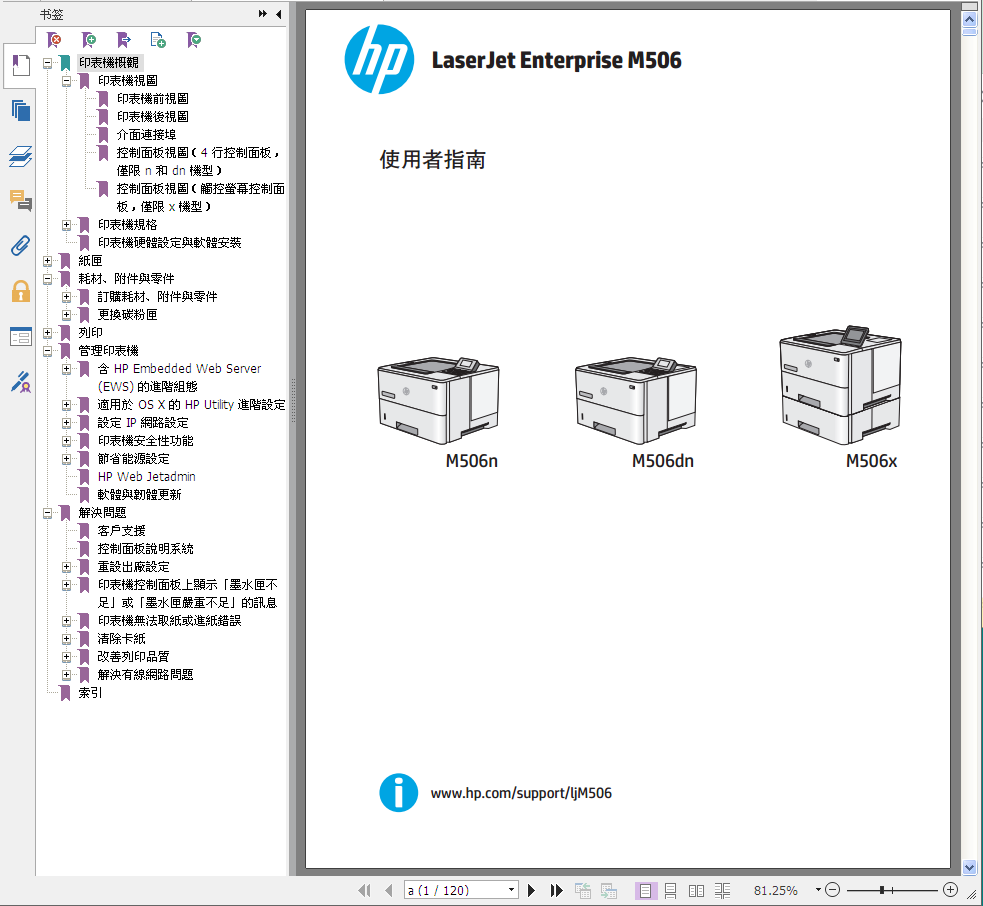
Task: Collapse the 耗材、附件與零件 bookmark node
Action: pos(47,279)
